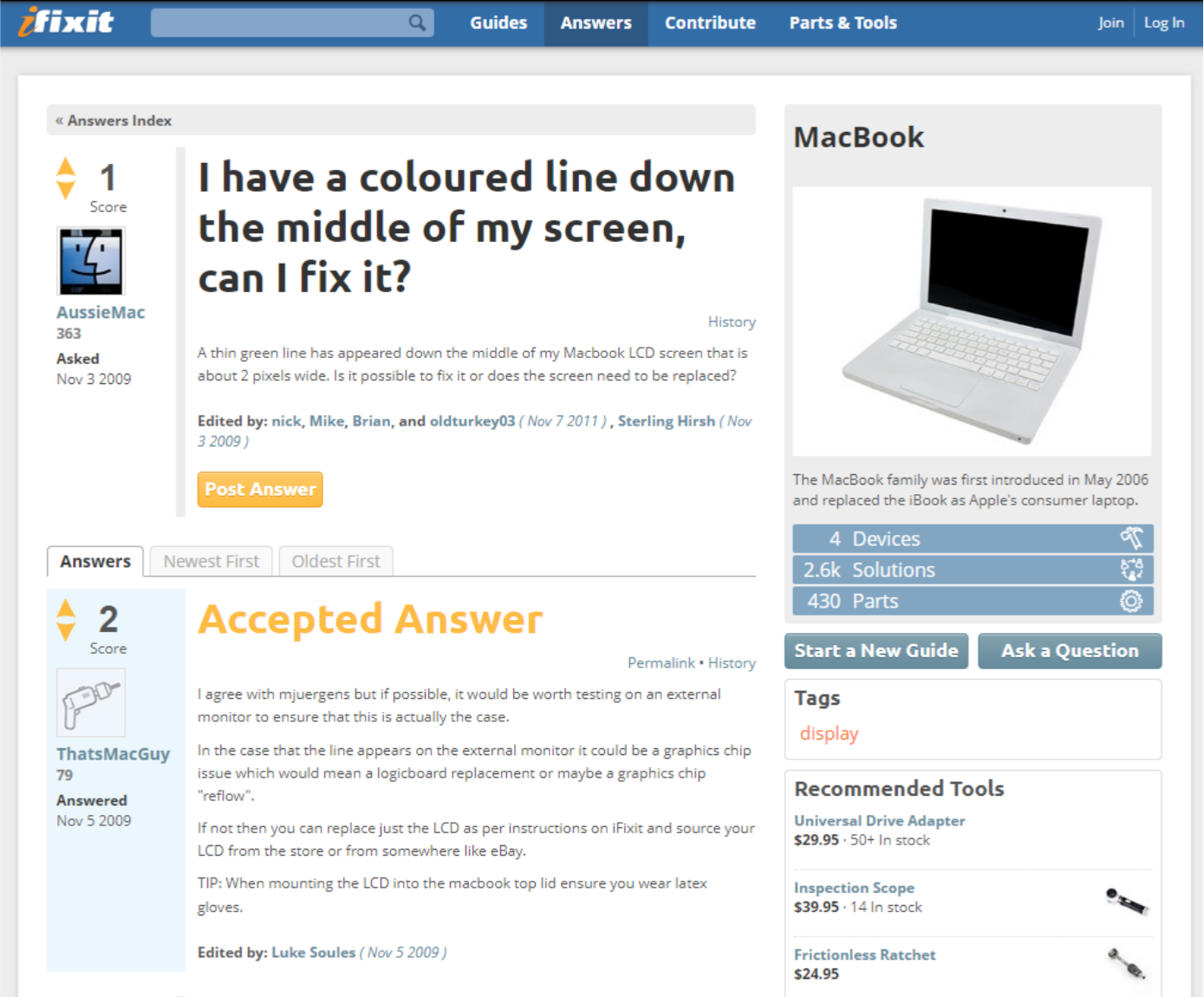Screen dimensions: 1204x997
Task: Click the 'Accepted Answer' heading
Action: click(370, 619)
